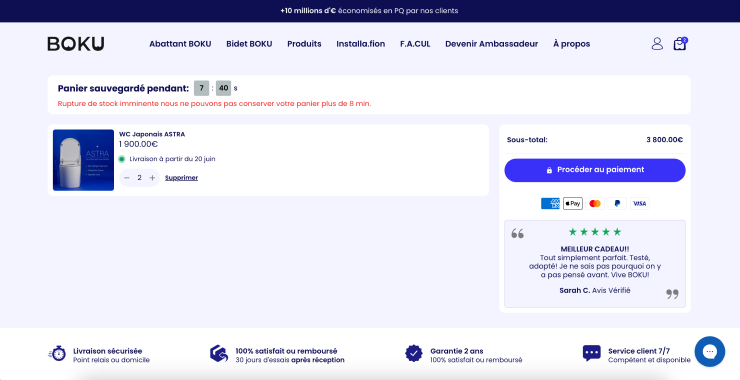Click the 3 800.00€ subtotal amount

pos(664,140)
